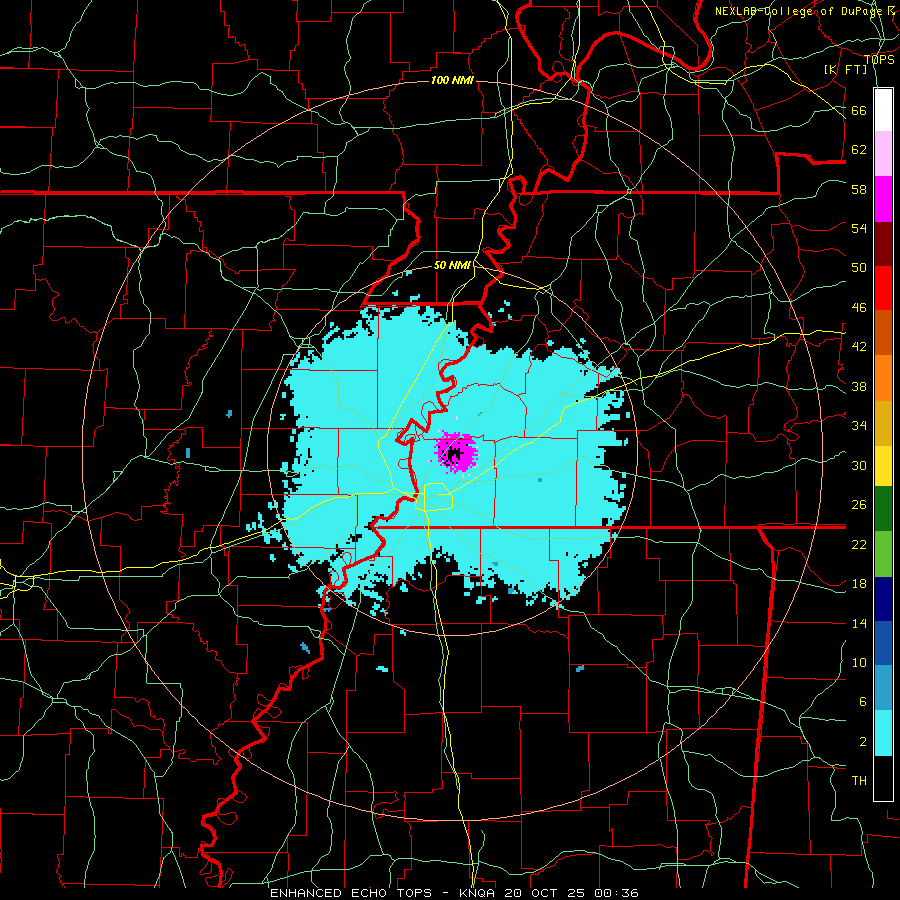This screenshot has width=900, height=900.
Task: Click the yellow legend swatch
Action: pyautogui.click(x=883, y=466)
